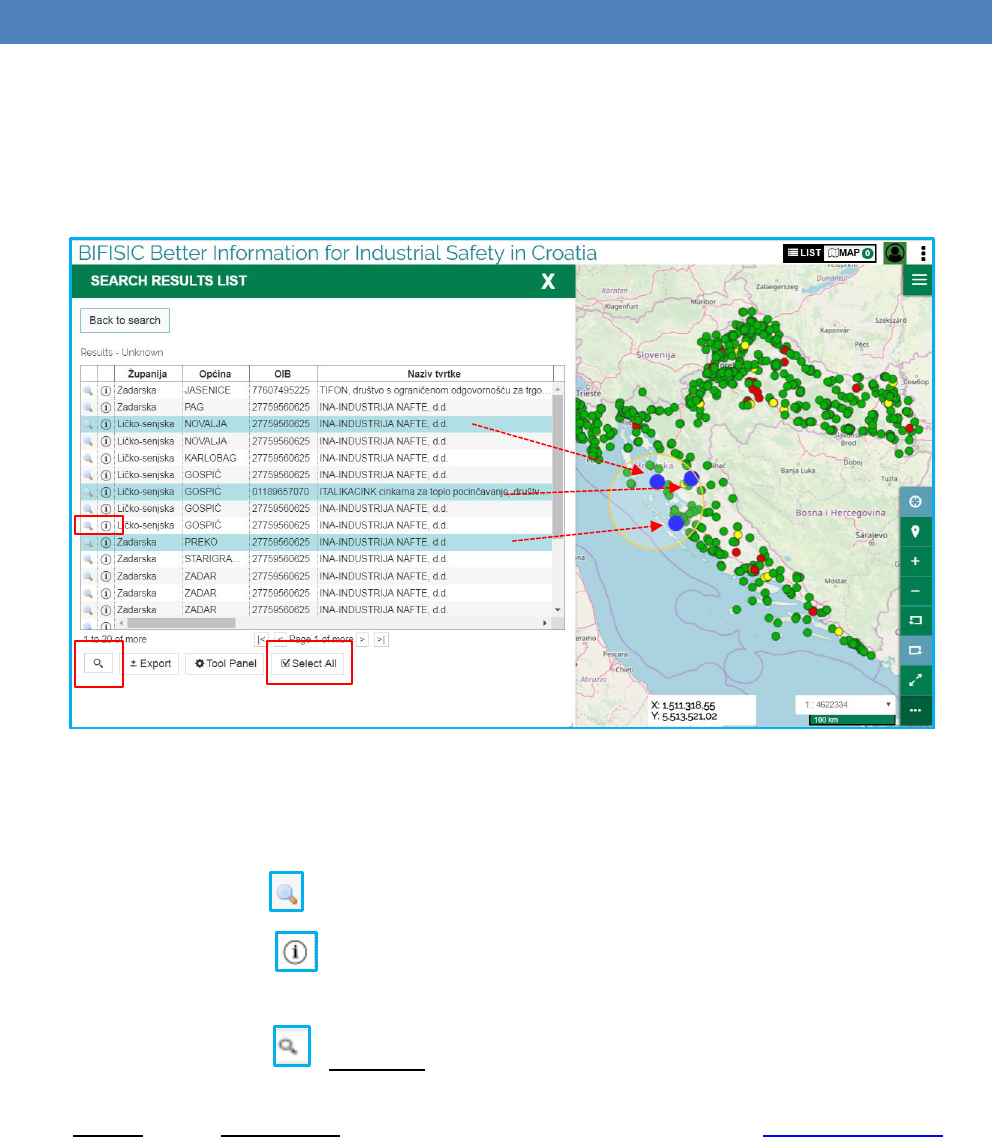Click the table scroll-down arrow

pos(558,610)
